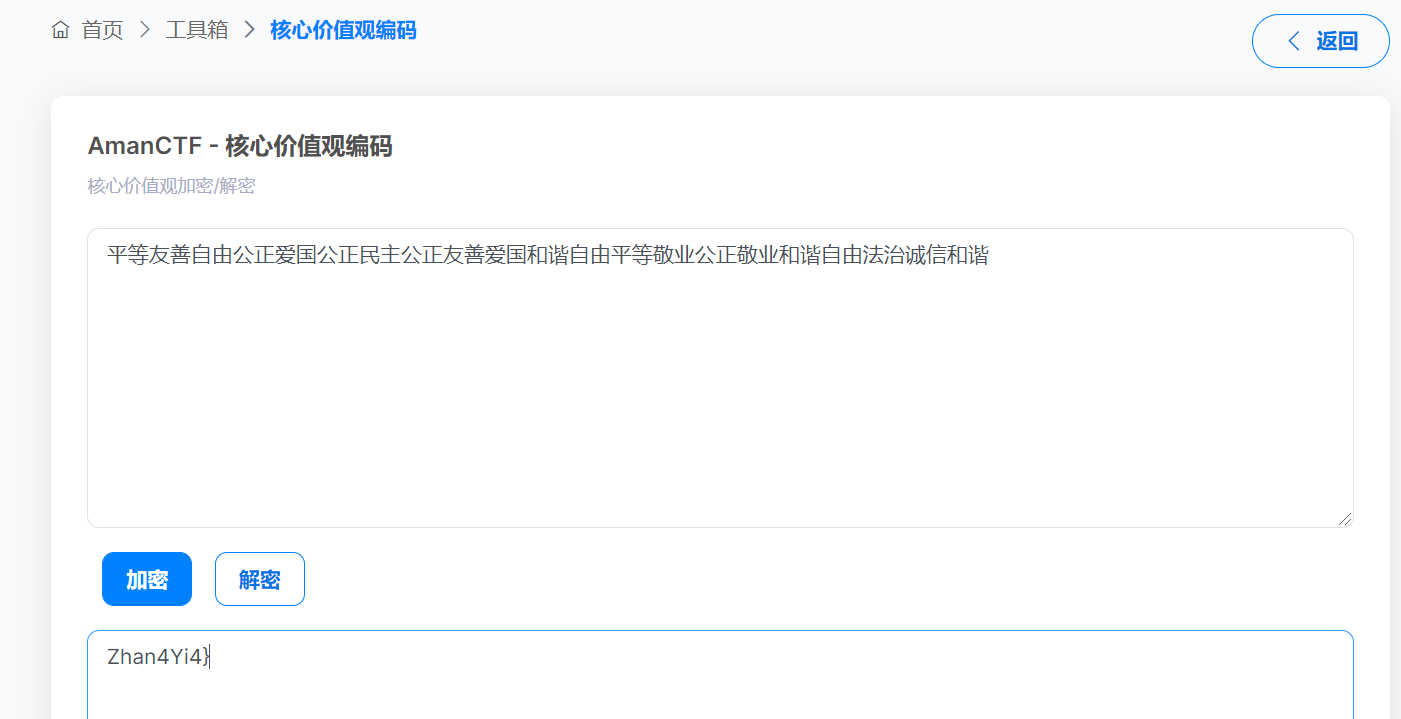Click the 返回 back button

pyautogui.click(x=1320, y=41)
